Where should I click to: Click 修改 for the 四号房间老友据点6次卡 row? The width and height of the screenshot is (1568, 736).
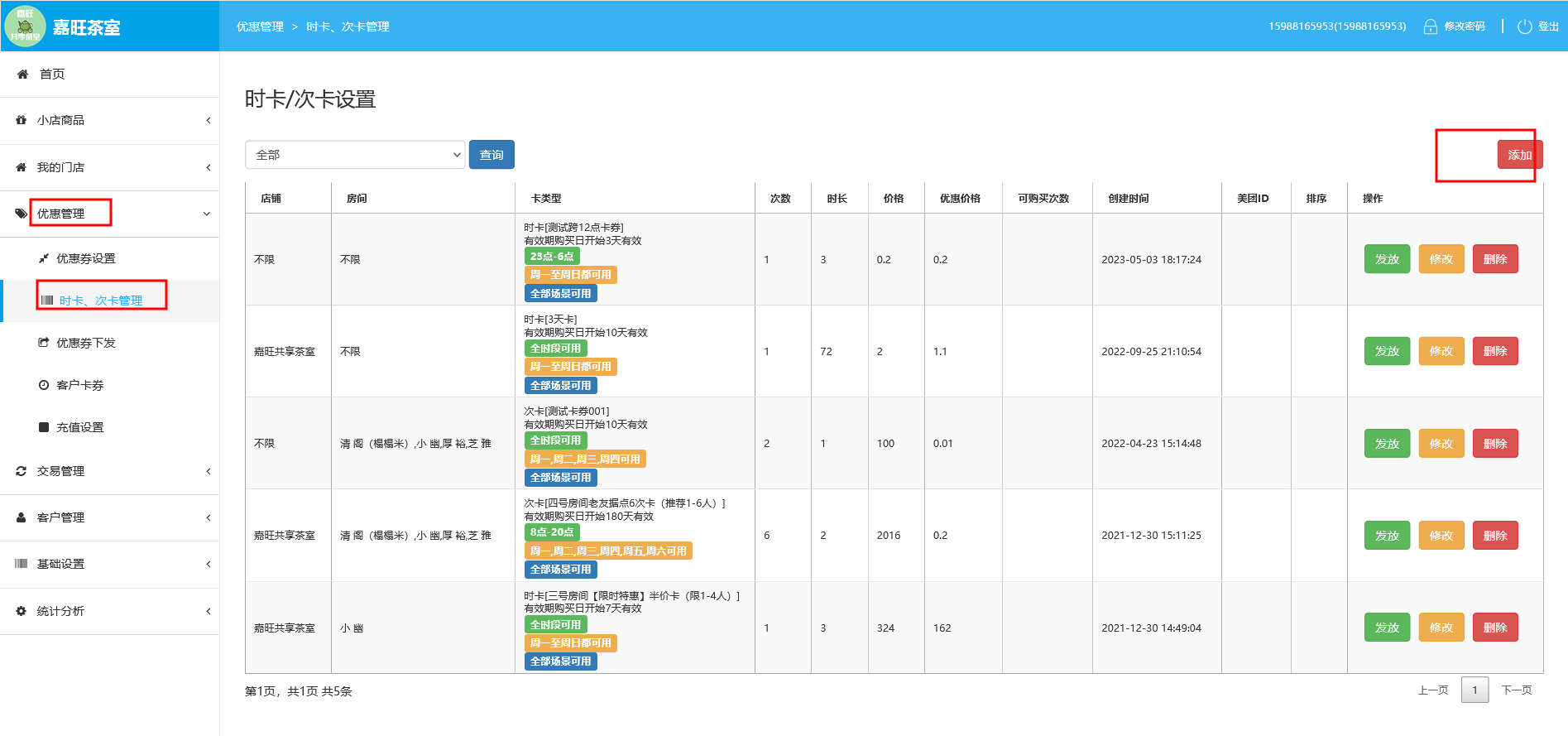1441,536
